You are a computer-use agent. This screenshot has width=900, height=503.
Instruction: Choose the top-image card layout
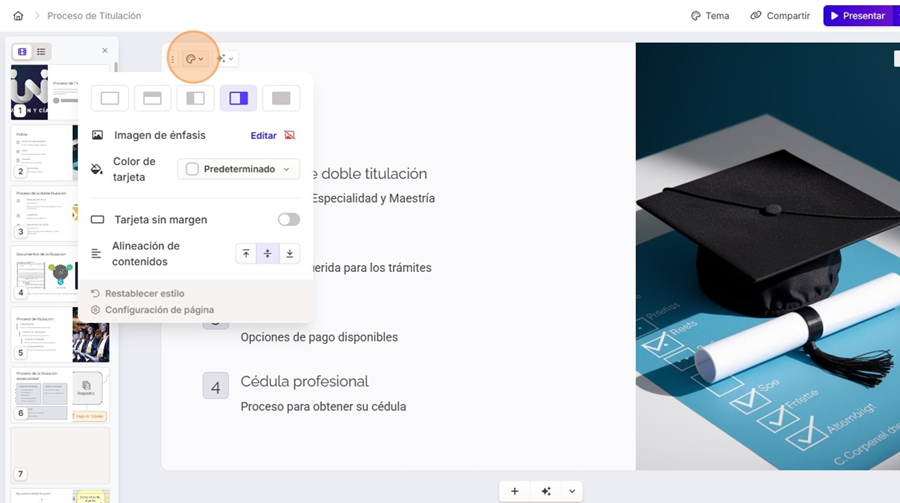[x=153, y=98]
